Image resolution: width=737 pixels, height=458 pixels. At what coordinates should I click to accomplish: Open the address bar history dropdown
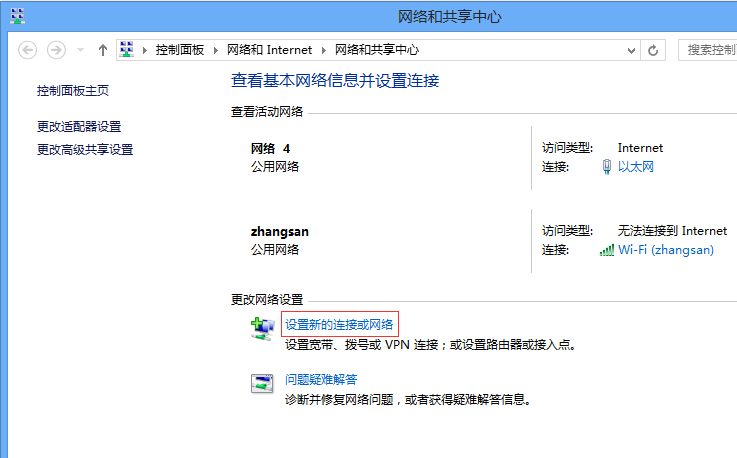tap(631, 50)
